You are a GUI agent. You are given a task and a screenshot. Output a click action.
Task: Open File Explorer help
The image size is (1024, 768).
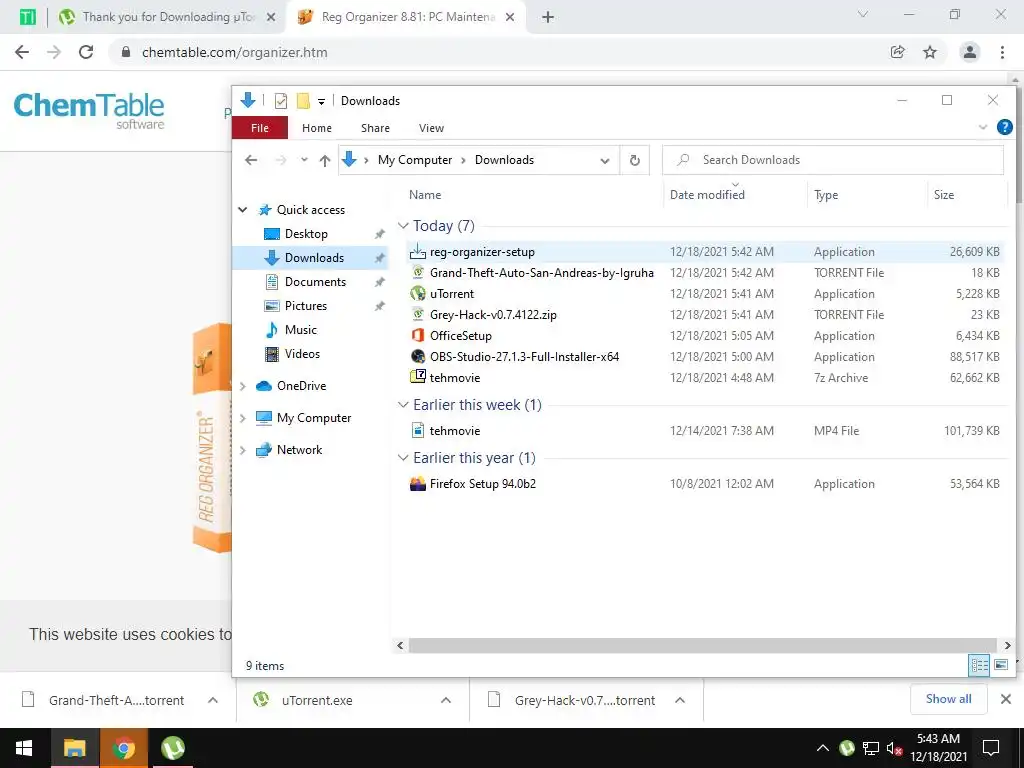pos(1004,127)
